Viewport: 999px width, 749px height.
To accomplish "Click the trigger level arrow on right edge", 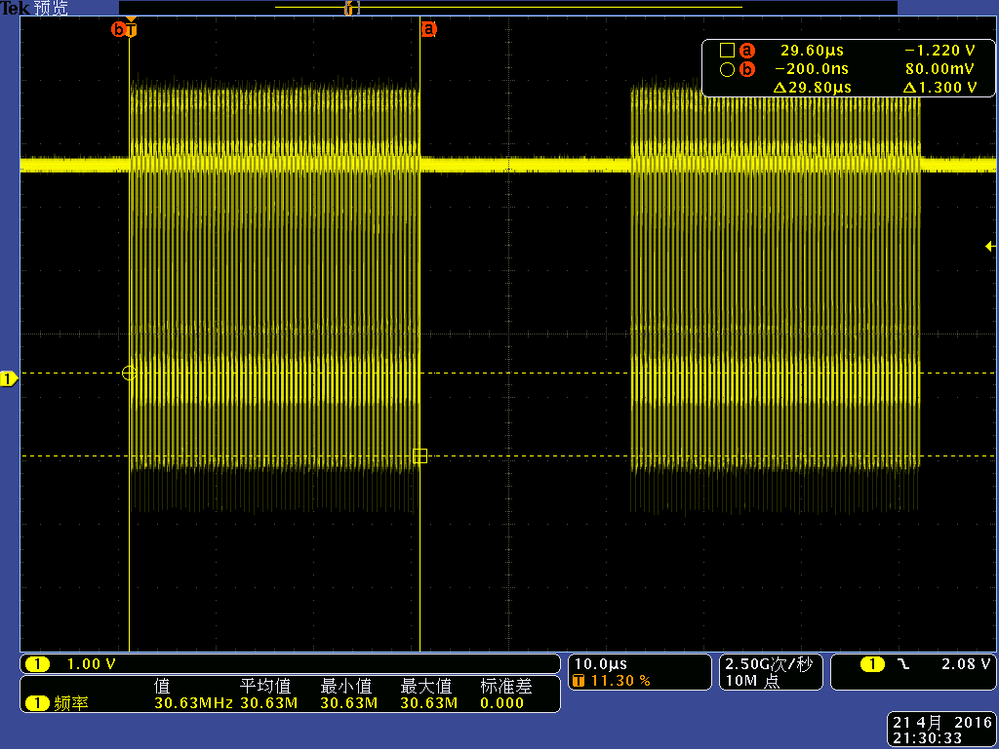I will click(990, 246).
